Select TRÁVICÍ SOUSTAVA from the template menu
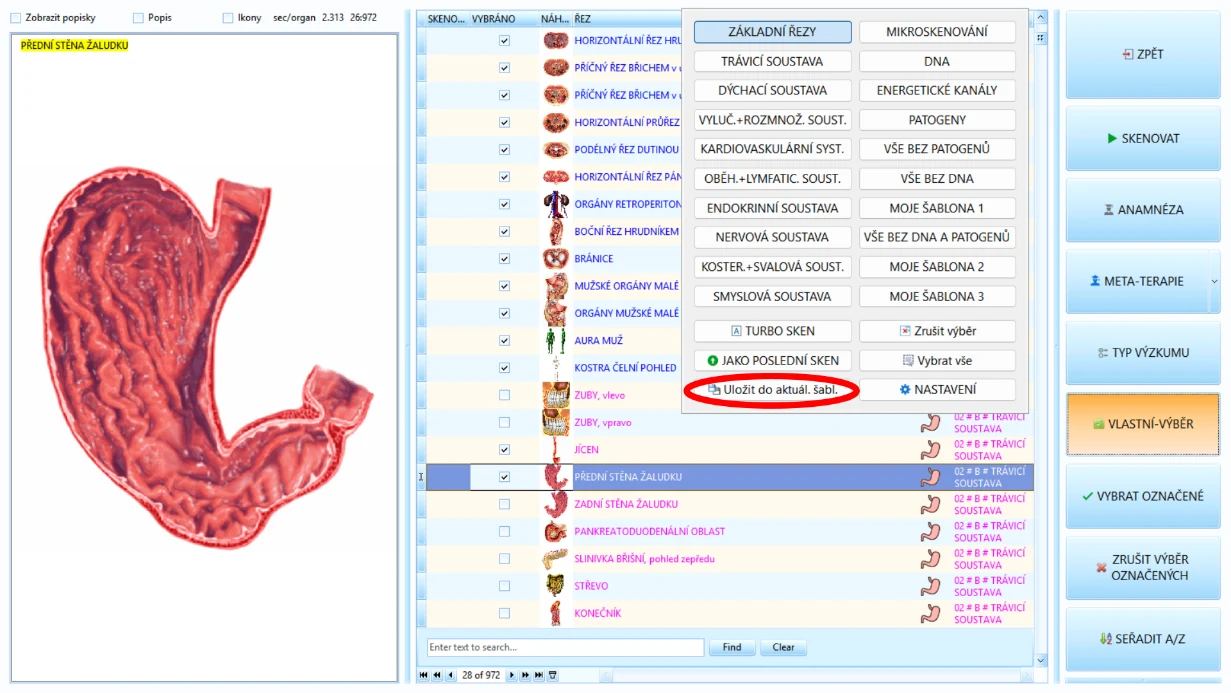Image resolution: width=1231 pixels, height=693 pixels. pyautogui.click(x=772, y=61)
